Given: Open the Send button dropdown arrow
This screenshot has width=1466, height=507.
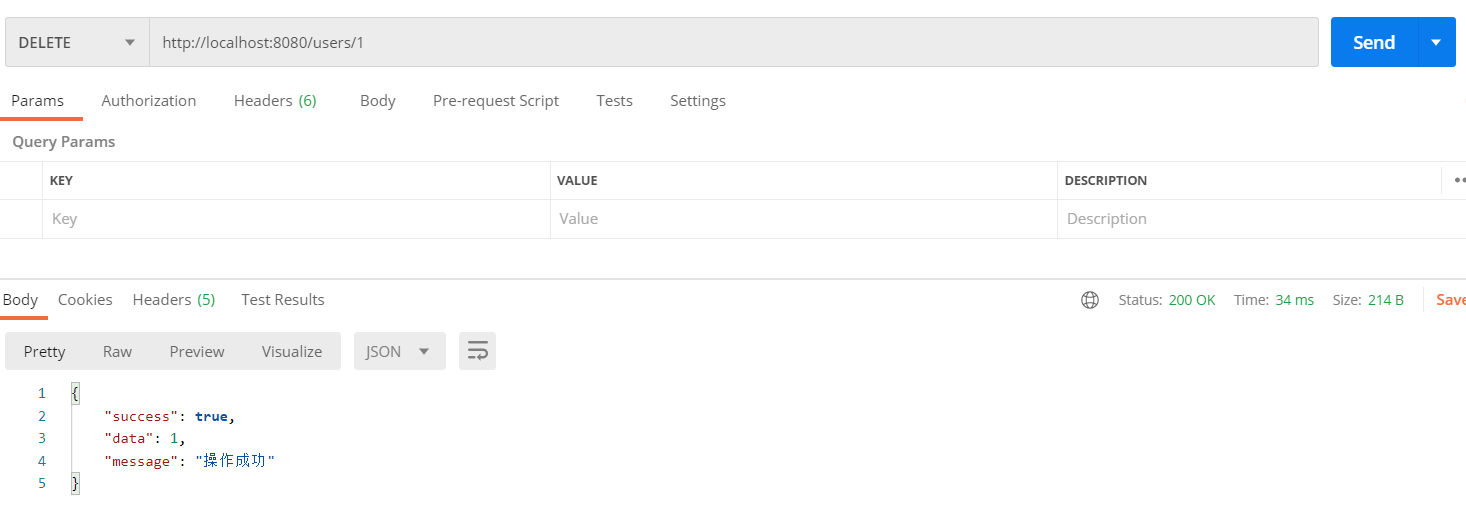Looking at the screenshot, I should pos(1437,43).
